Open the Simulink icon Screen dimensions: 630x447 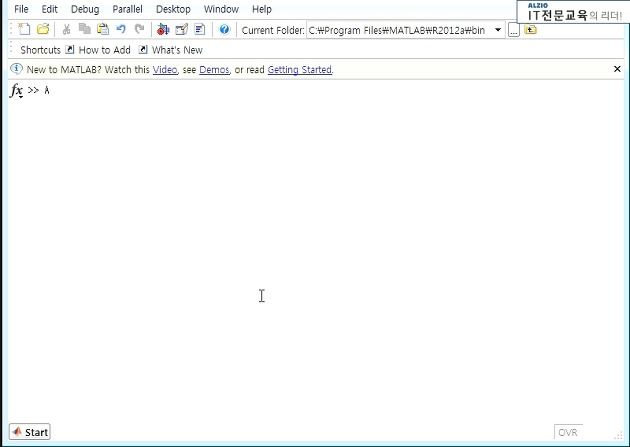click(163, 29)
